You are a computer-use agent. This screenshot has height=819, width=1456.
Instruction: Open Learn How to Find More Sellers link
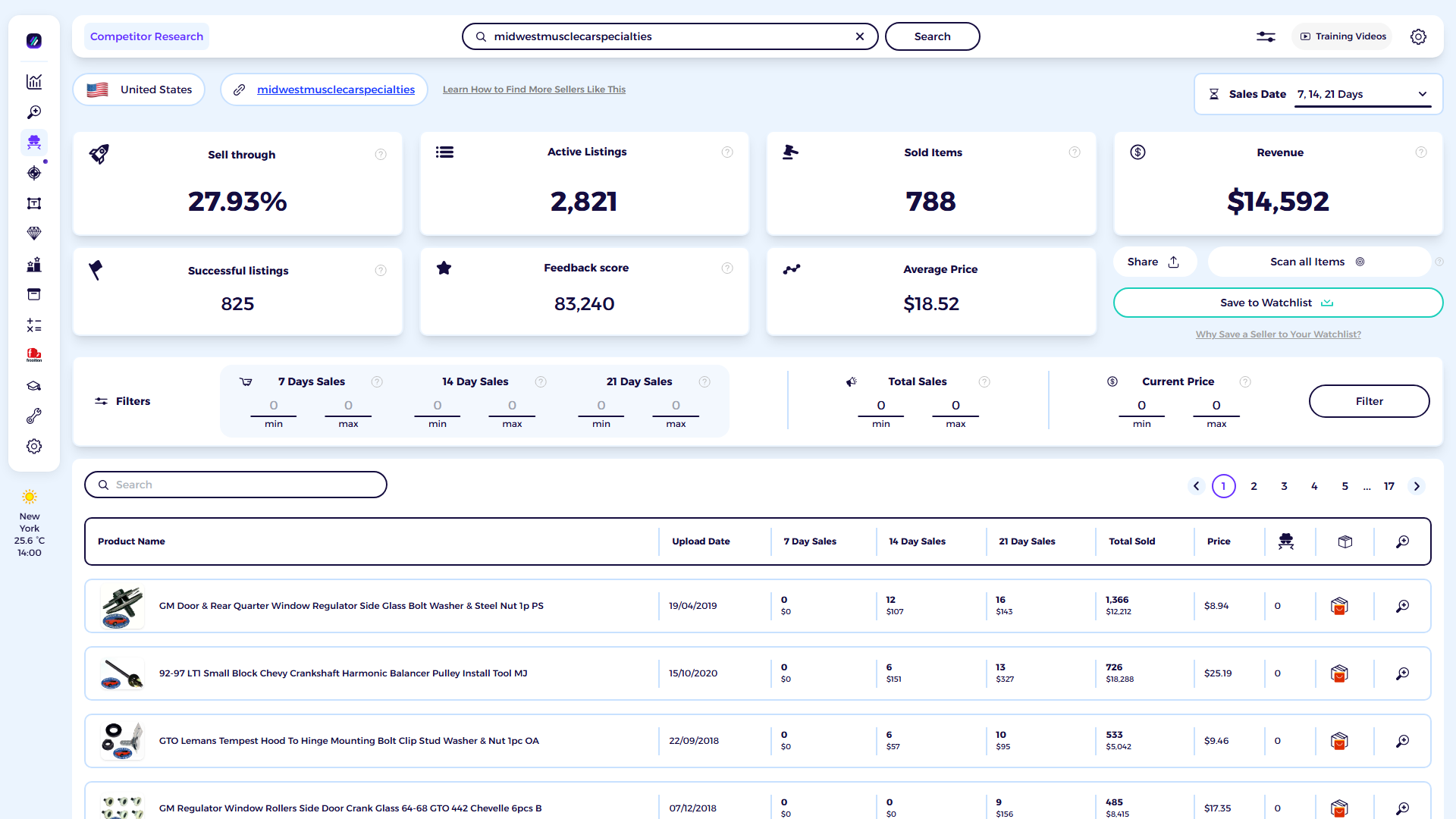click(x=534, y=89)
